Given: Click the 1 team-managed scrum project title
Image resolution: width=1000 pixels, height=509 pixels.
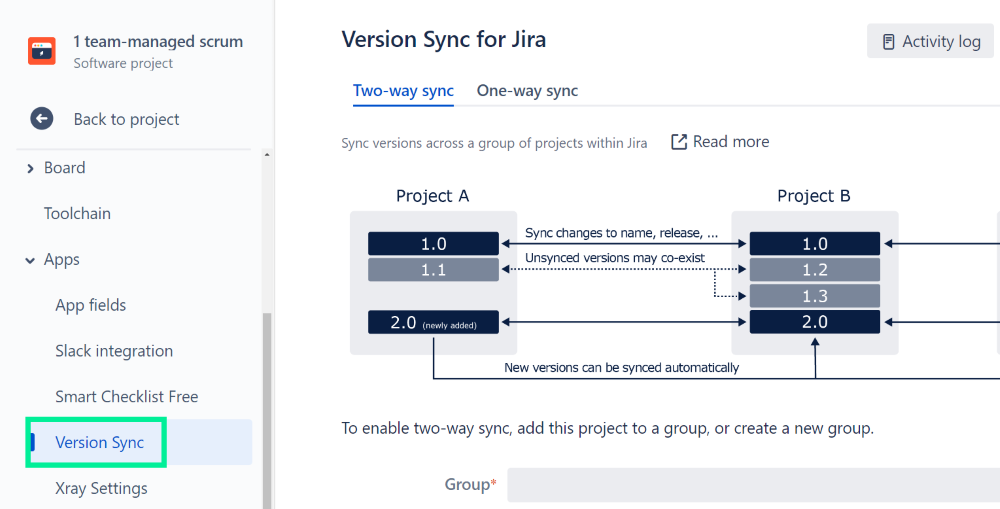Looking at the screenshot, I should click(x=158, y=42).
